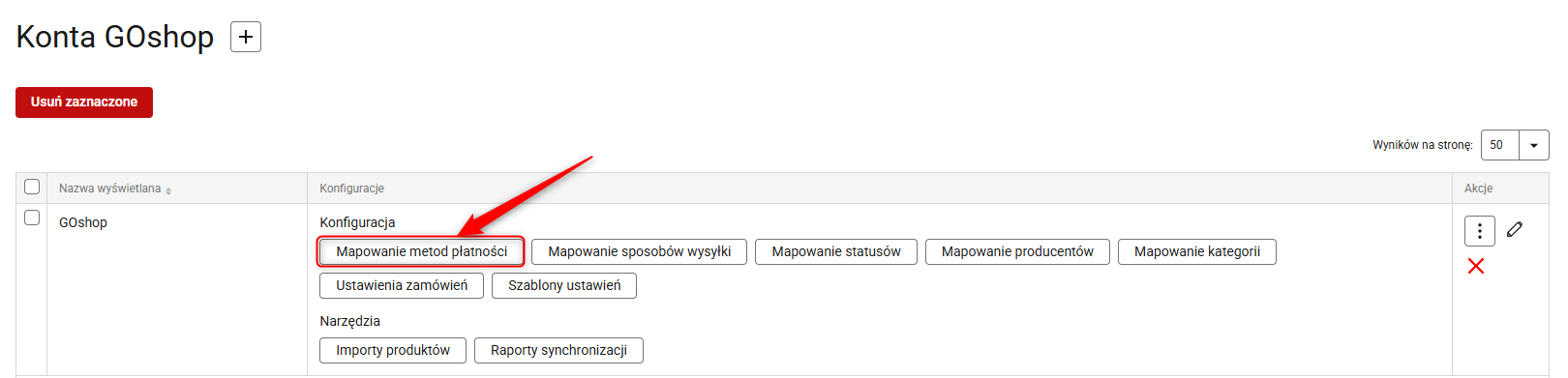Delete GOshop account with red X

coord(1476,266)
